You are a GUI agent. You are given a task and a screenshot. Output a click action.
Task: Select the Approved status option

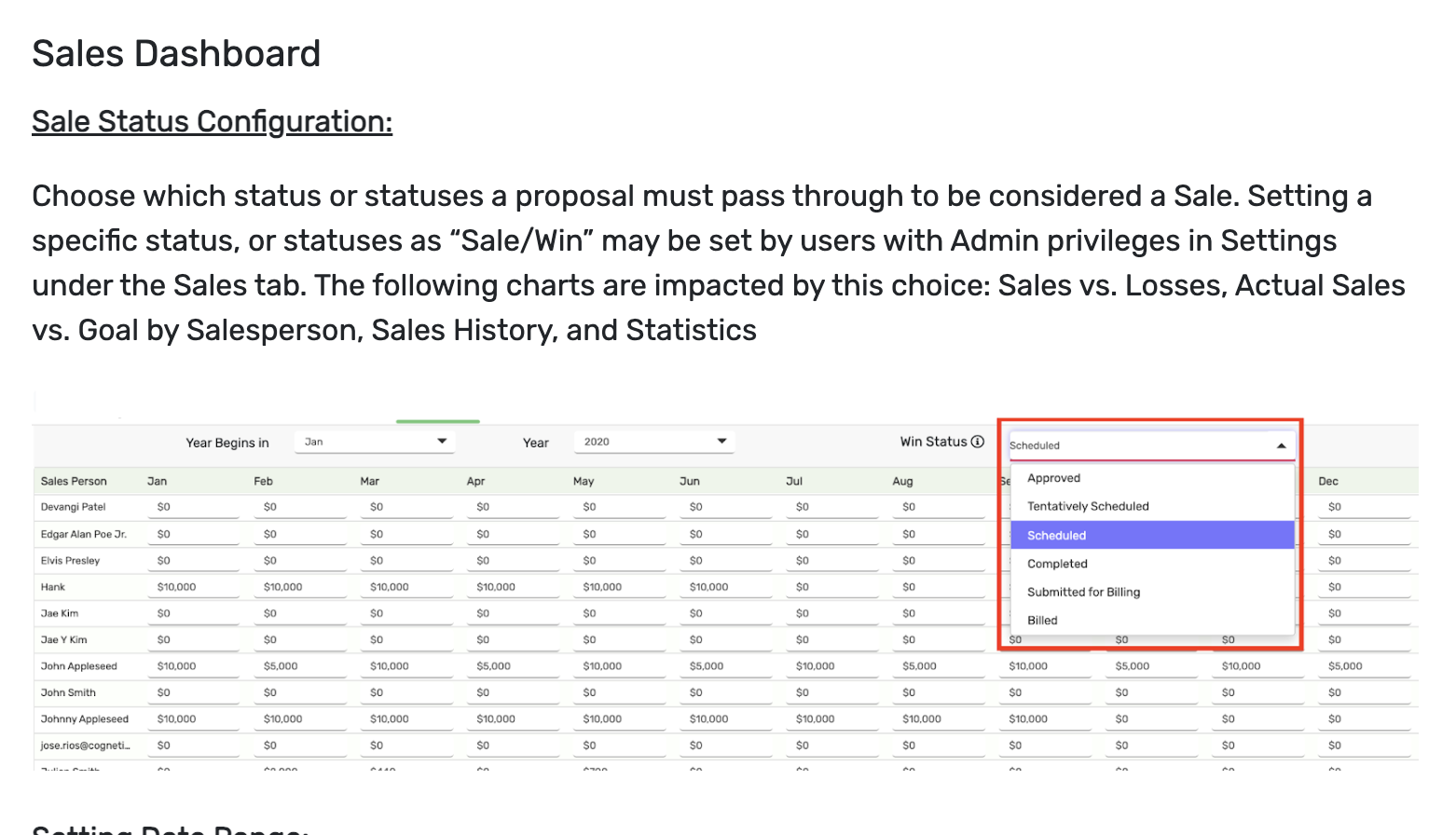coord(1053,478)
